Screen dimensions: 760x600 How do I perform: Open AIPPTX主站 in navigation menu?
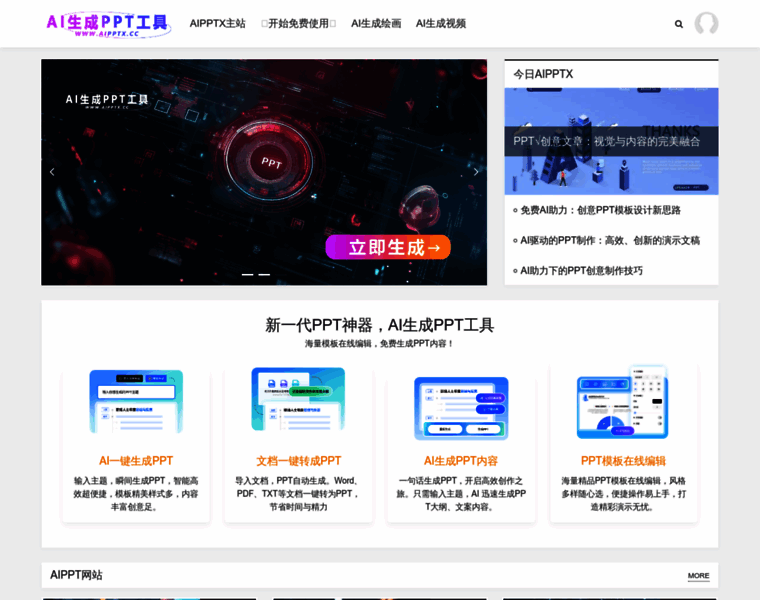point(217,24)
